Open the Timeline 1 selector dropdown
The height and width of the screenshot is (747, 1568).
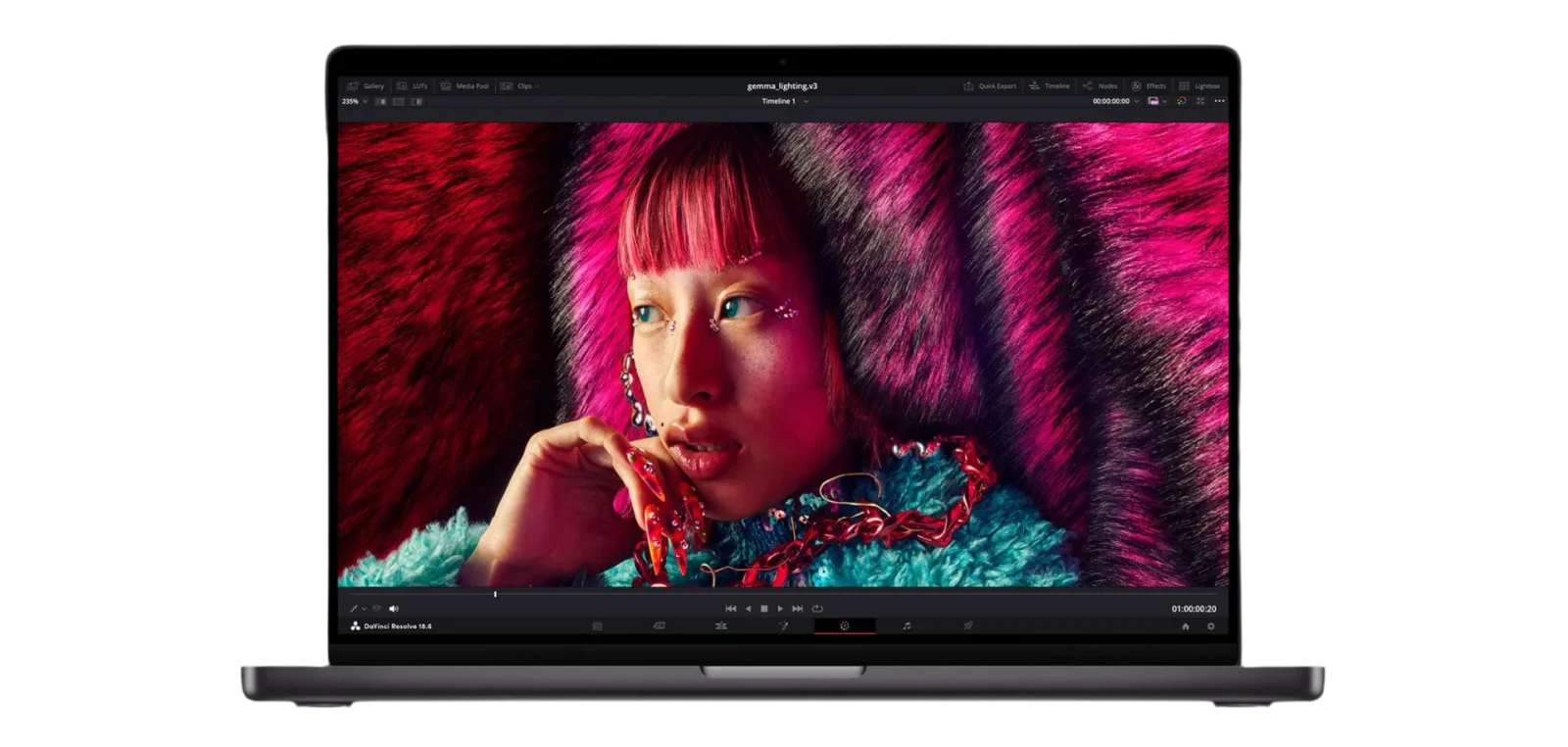pyautogui.click(x=785, y=101)
